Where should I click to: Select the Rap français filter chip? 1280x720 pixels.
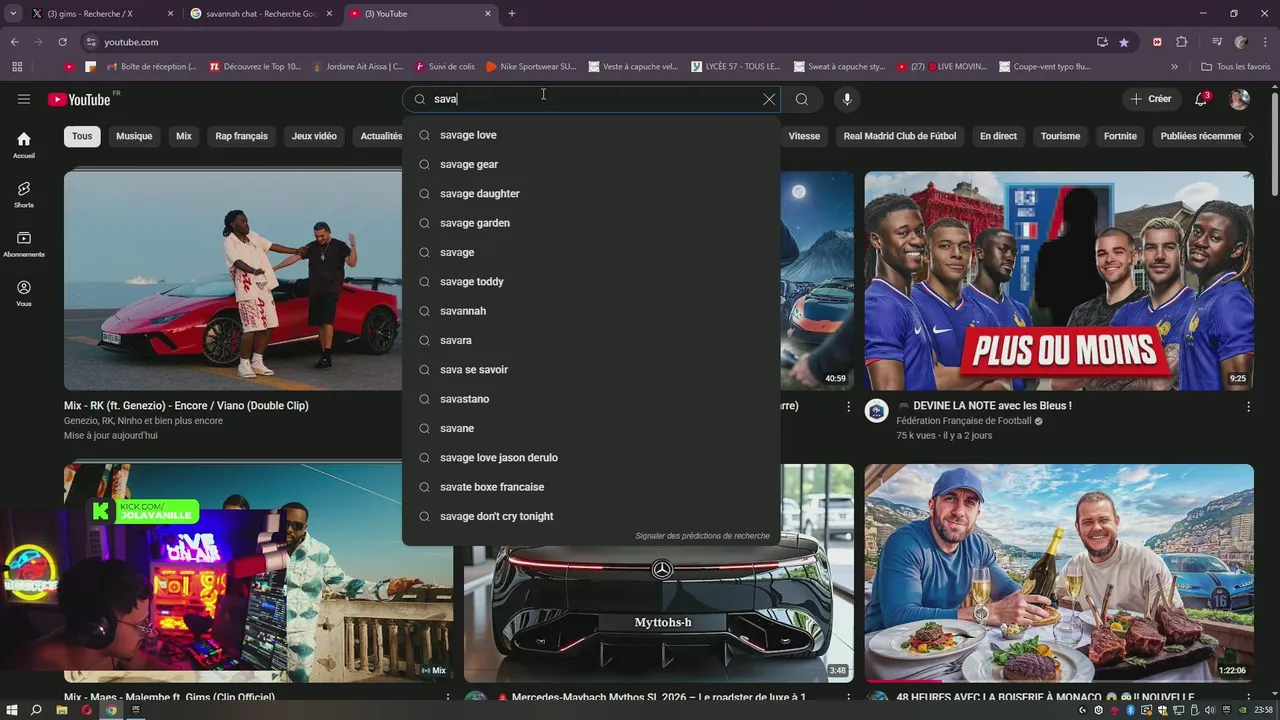point(242,136)
